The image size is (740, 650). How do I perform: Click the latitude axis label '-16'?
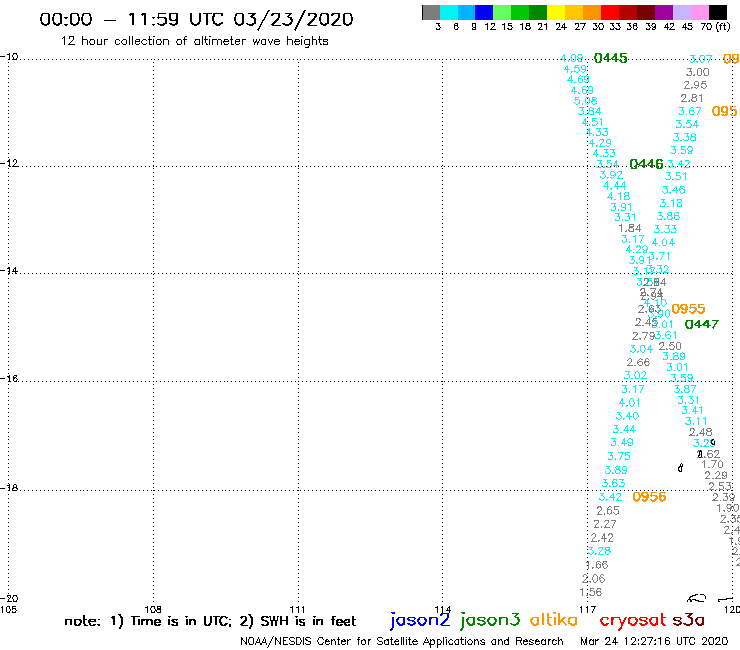(x=9, y=379)
